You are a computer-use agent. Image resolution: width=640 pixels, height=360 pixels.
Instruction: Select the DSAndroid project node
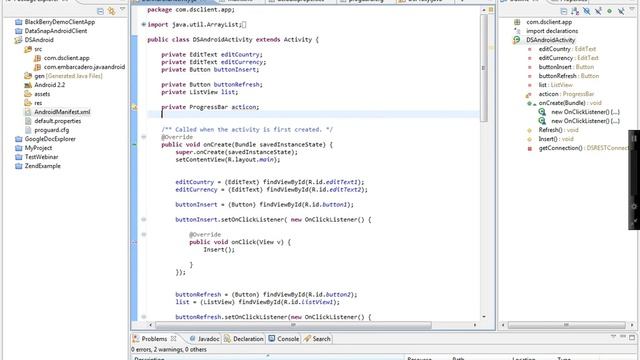point(39,40)
